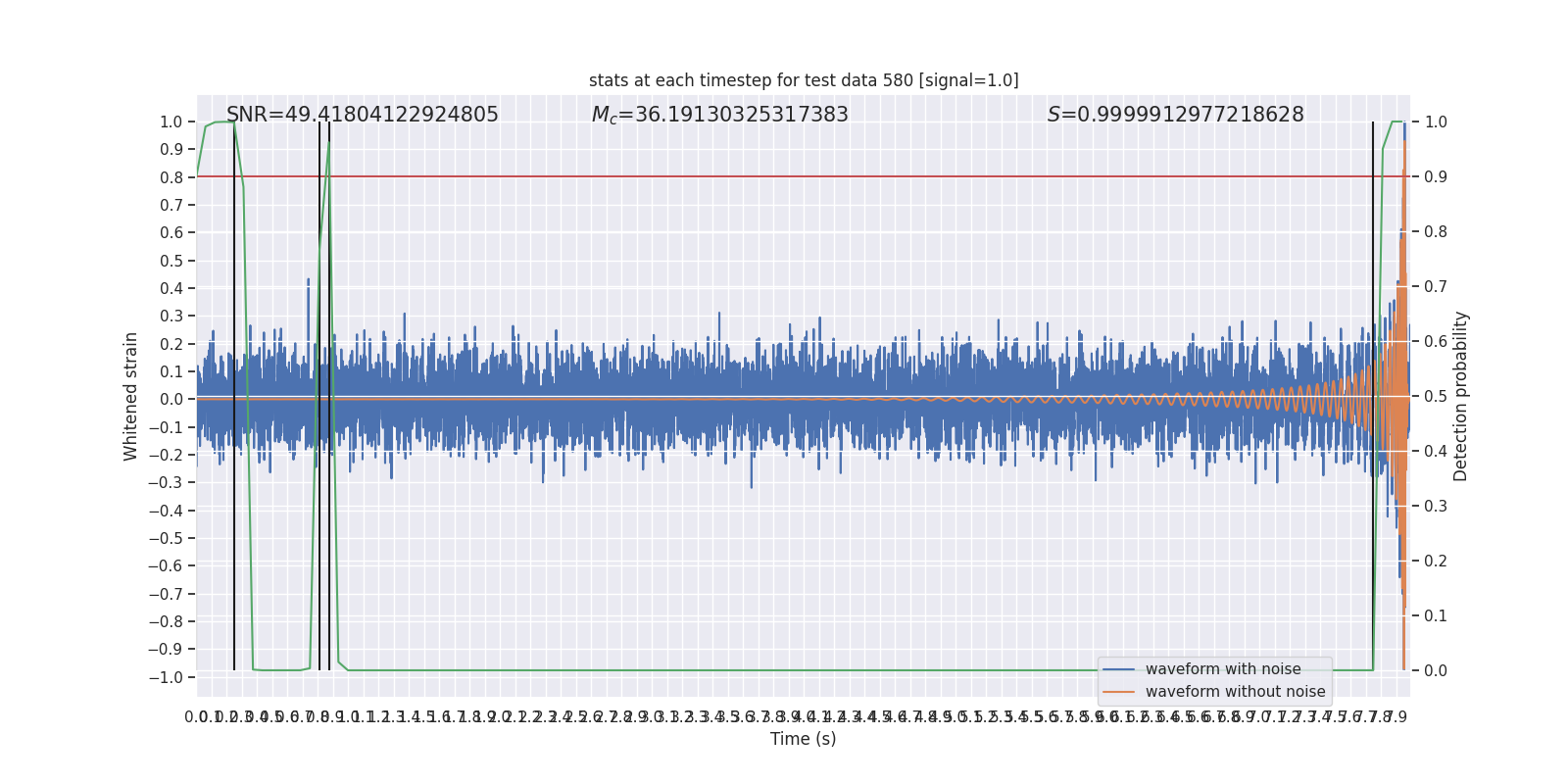1568x784 pixels.
Task: Click the 0.9 tick on right axis
Action: coord(1436,177)
